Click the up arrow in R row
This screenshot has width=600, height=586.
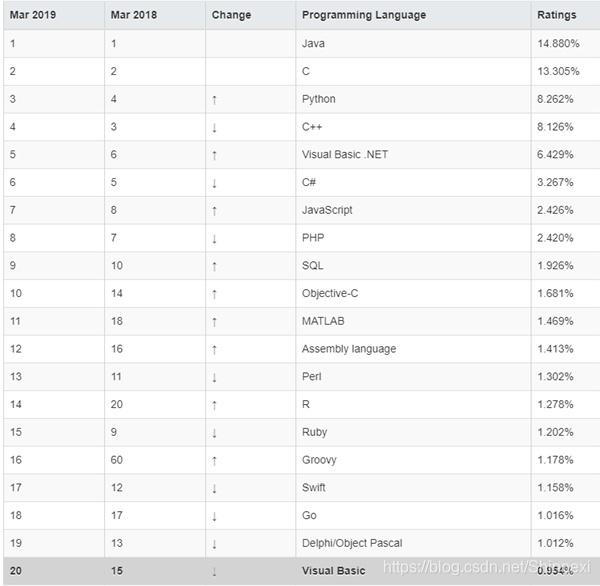pyautogui.click(x=214, y=405)
